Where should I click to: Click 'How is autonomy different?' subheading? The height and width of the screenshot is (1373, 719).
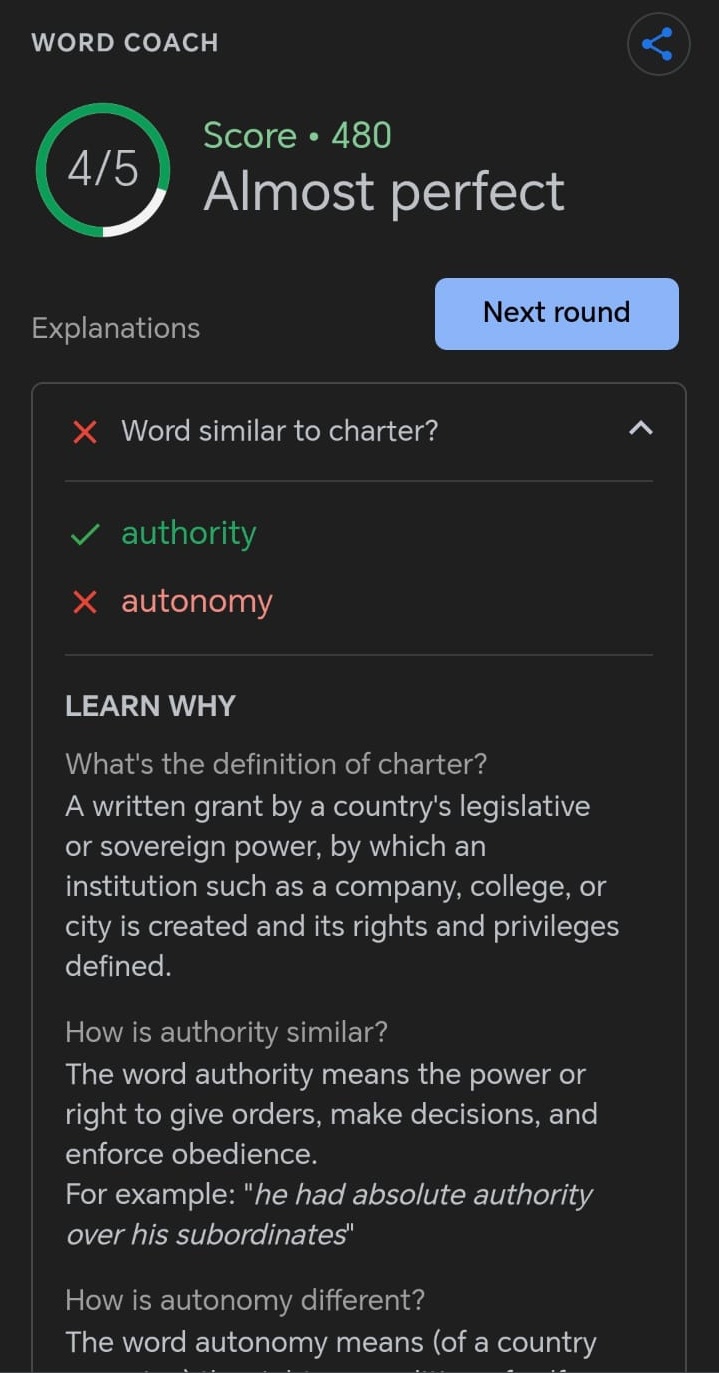click(x=245, y=1300)
